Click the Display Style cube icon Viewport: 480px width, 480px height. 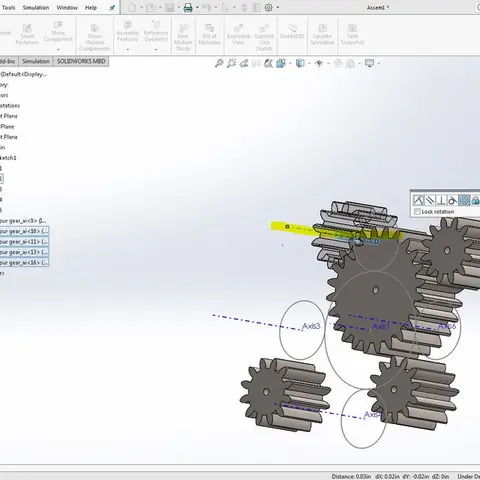coord(300,63)
